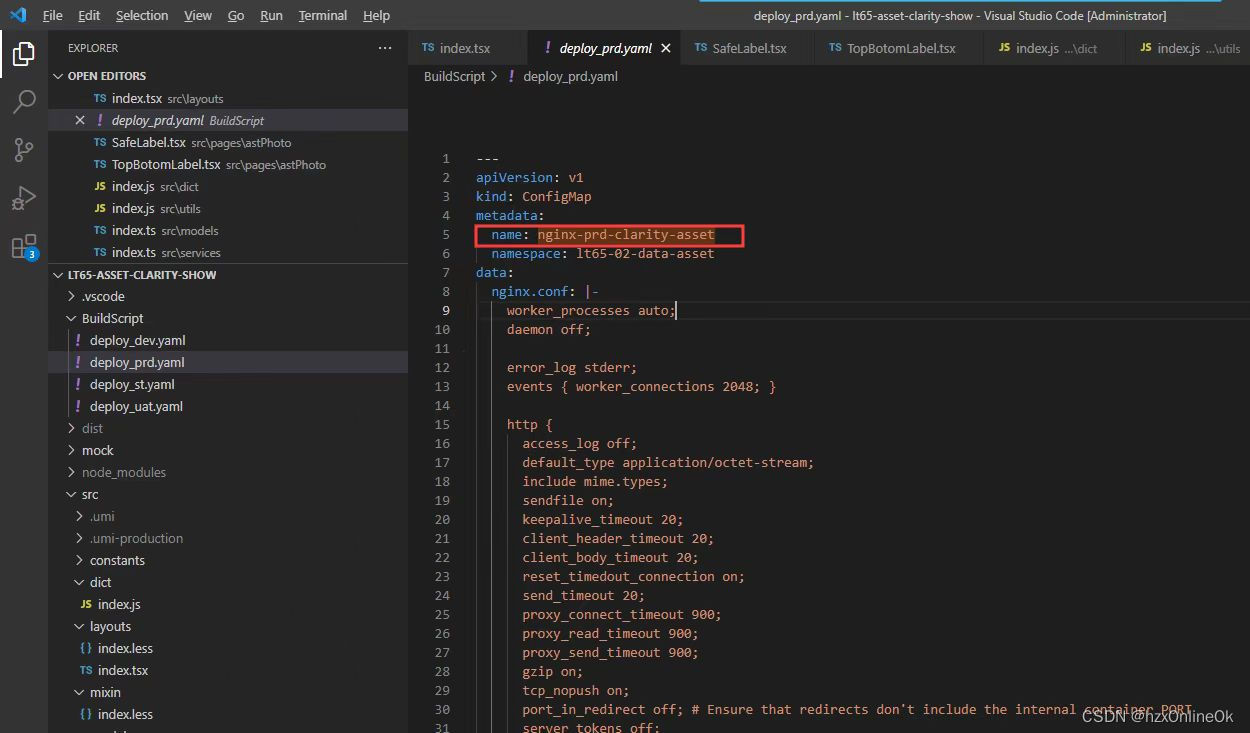Image resolution: width=1250 pixels, height=733 pixels.
Task: Click BuildScript in the breadcrumb
Action: (454, 76)
